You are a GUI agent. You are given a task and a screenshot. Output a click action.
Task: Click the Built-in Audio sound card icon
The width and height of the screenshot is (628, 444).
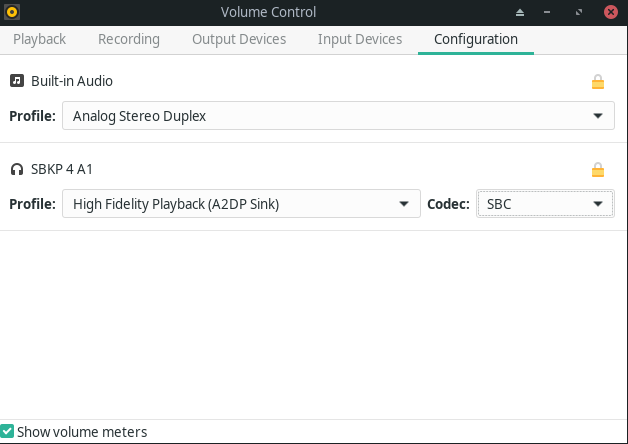click(17, 81)
